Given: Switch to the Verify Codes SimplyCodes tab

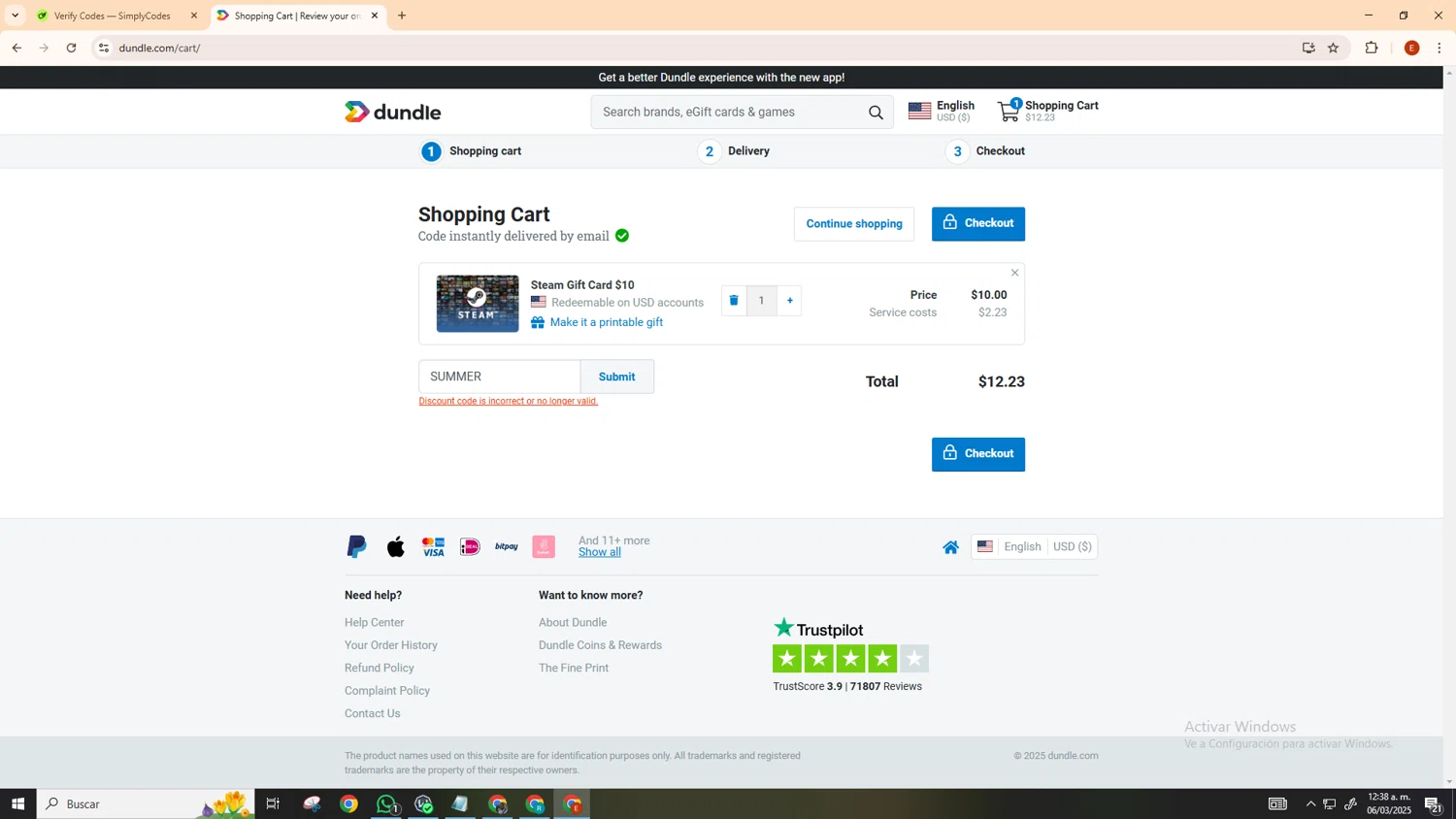Looking at the screenshot, I should pyautogui.click(x=115, y=16).
